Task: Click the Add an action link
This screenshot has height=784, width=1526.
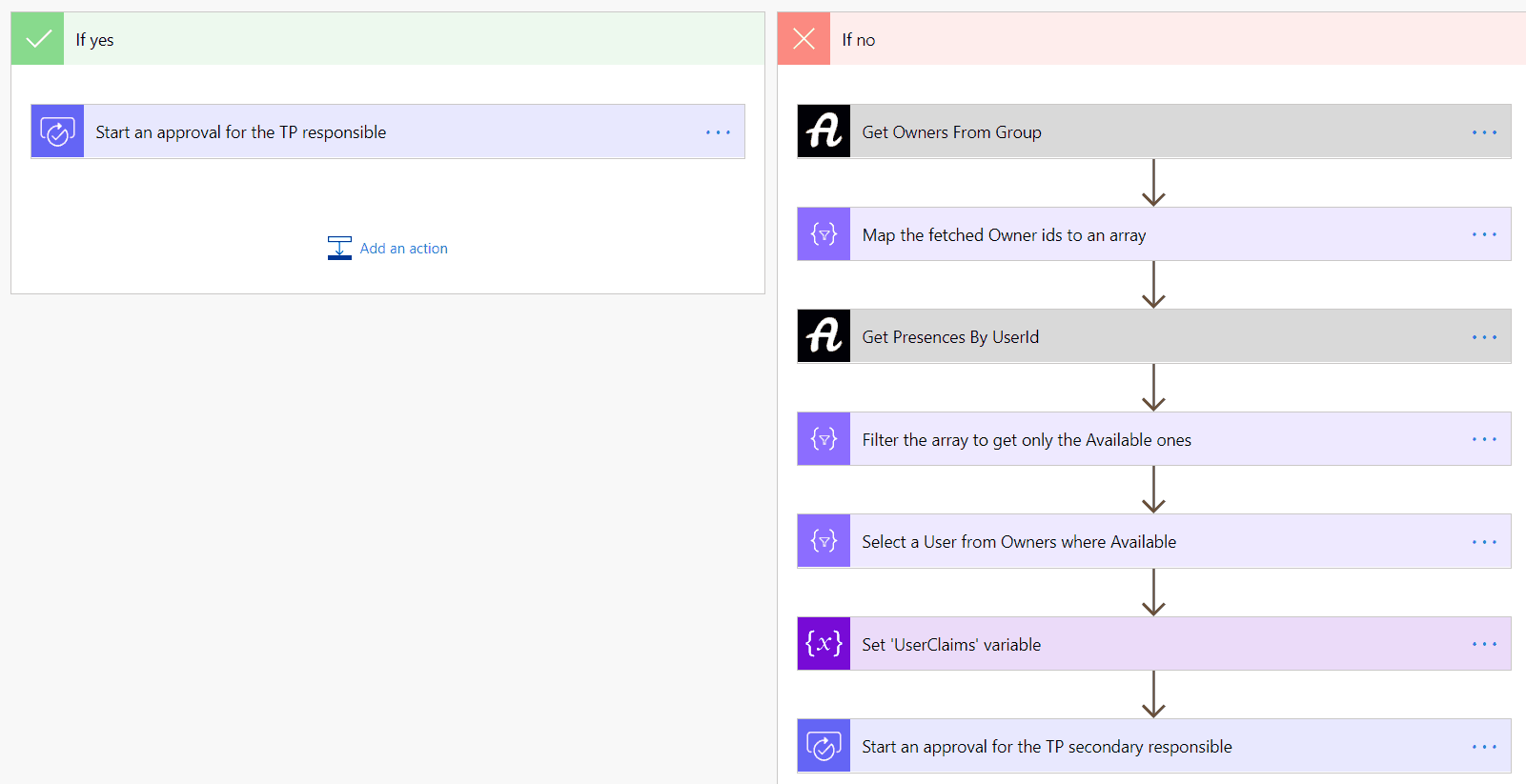Action: tap(403, 249)
